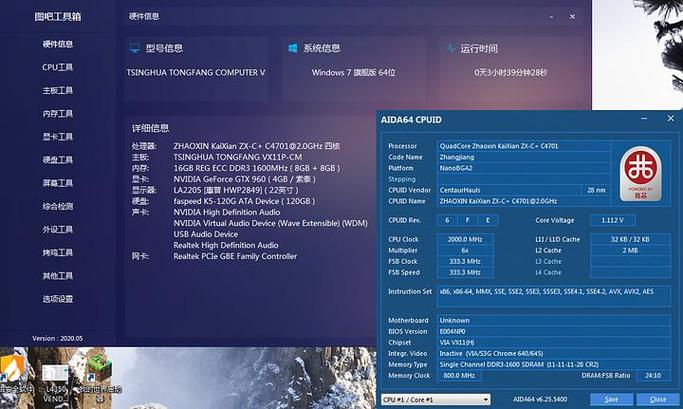The height and width of the screenshot is (409, 683).
Task: Open 主板工具 in the sidebar
Action: 57,90
